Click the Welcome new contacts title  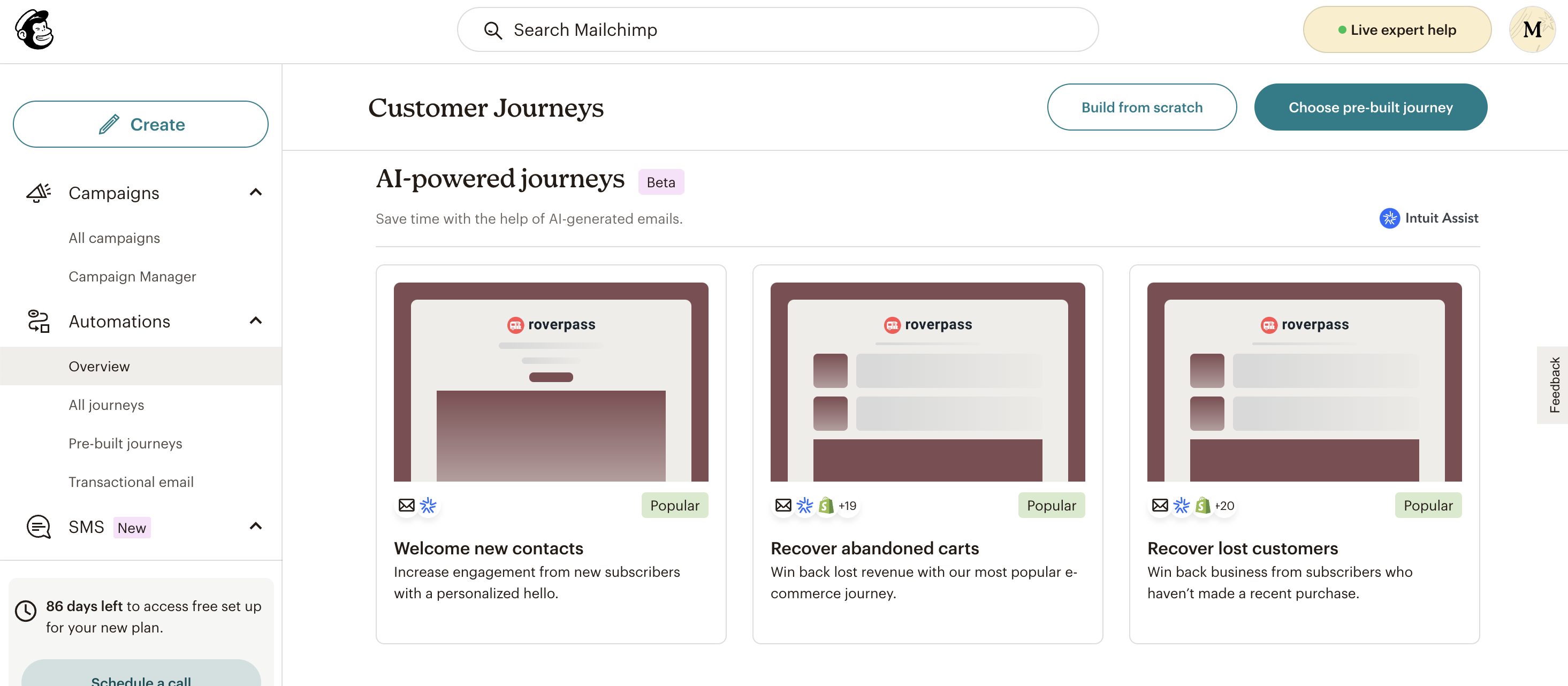[488, 548]
